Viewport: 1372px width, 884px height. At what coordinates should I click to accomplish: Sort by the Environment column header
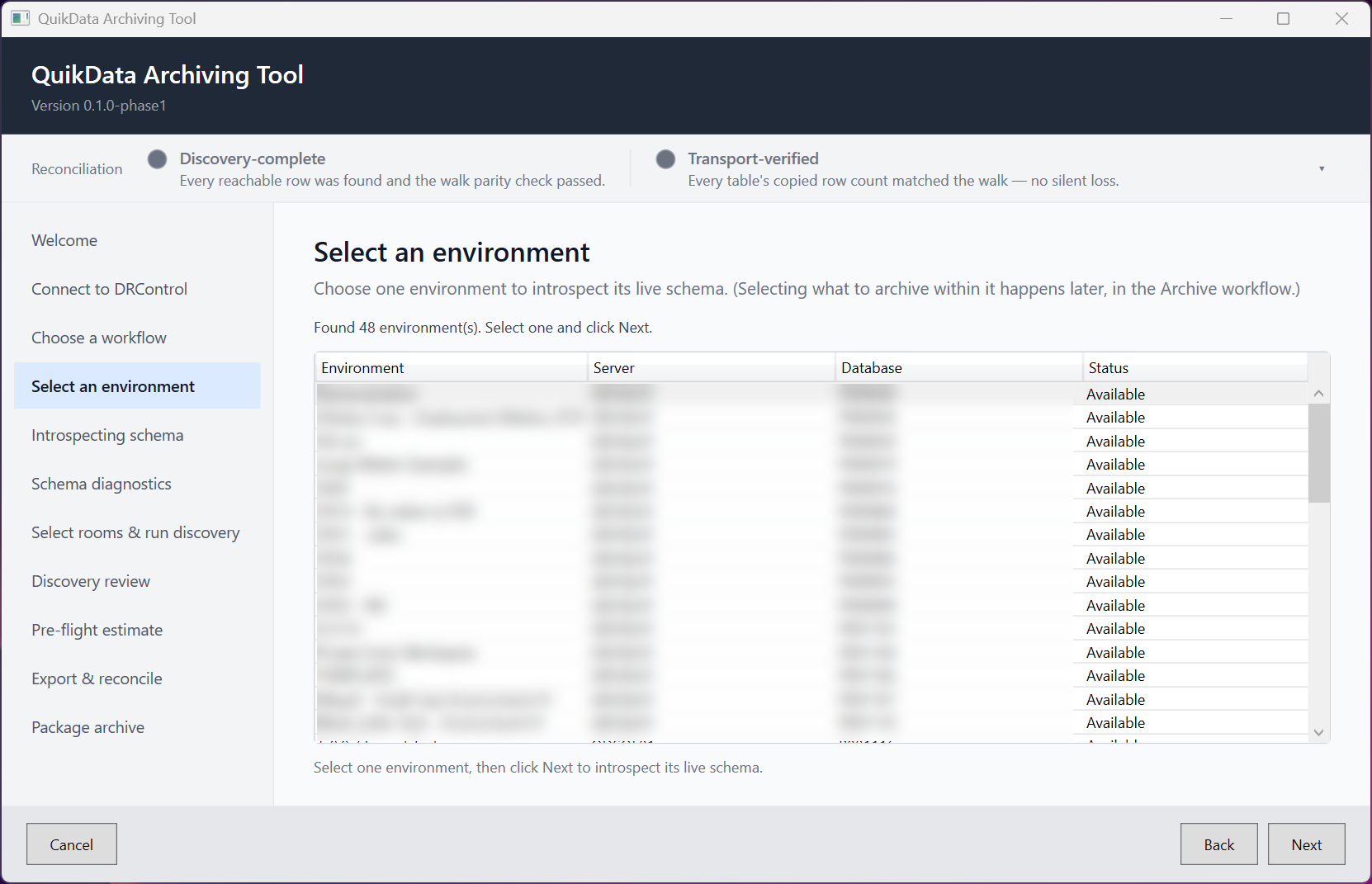tap(451, 368)
